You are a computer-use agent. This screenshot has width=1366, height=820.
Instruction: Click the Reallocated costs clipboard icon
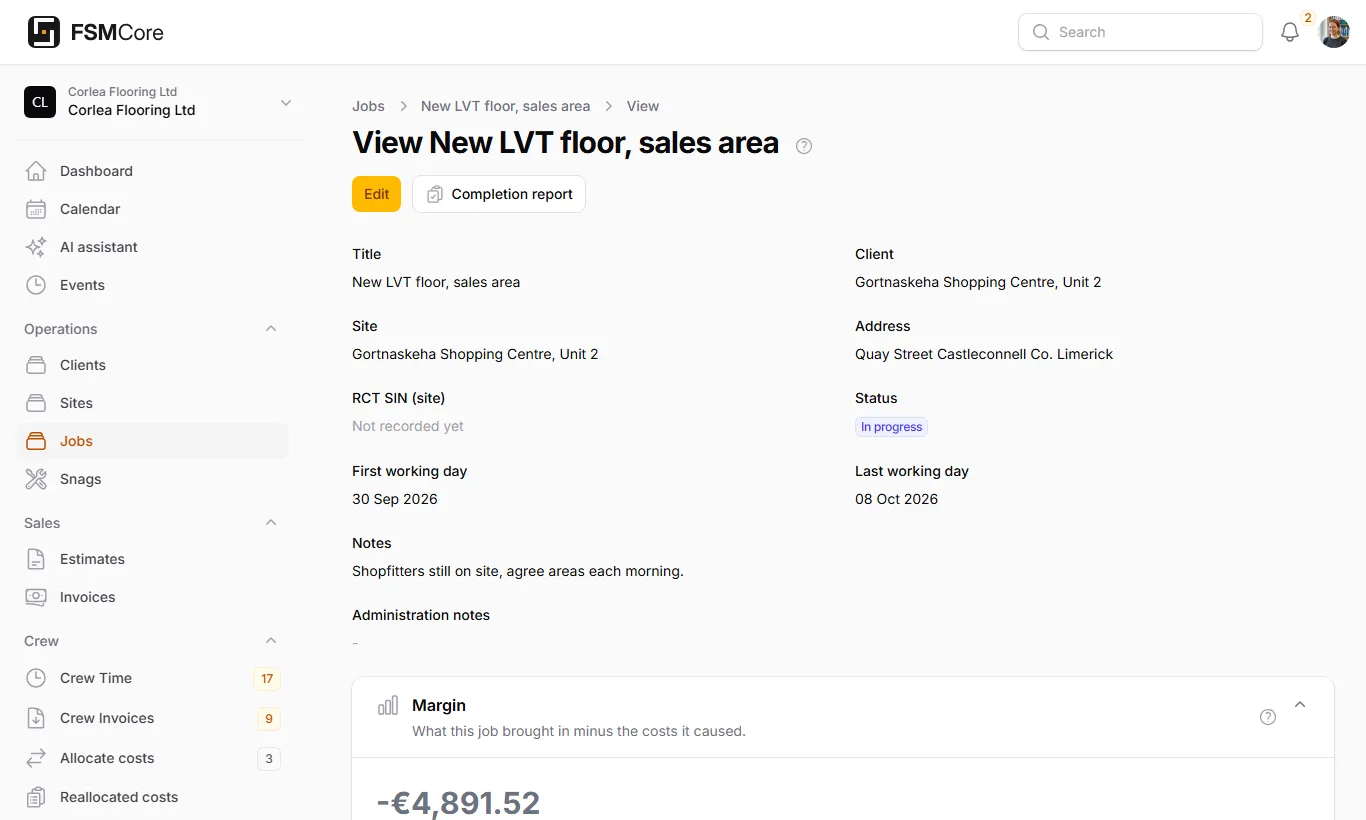click(36, 797)
